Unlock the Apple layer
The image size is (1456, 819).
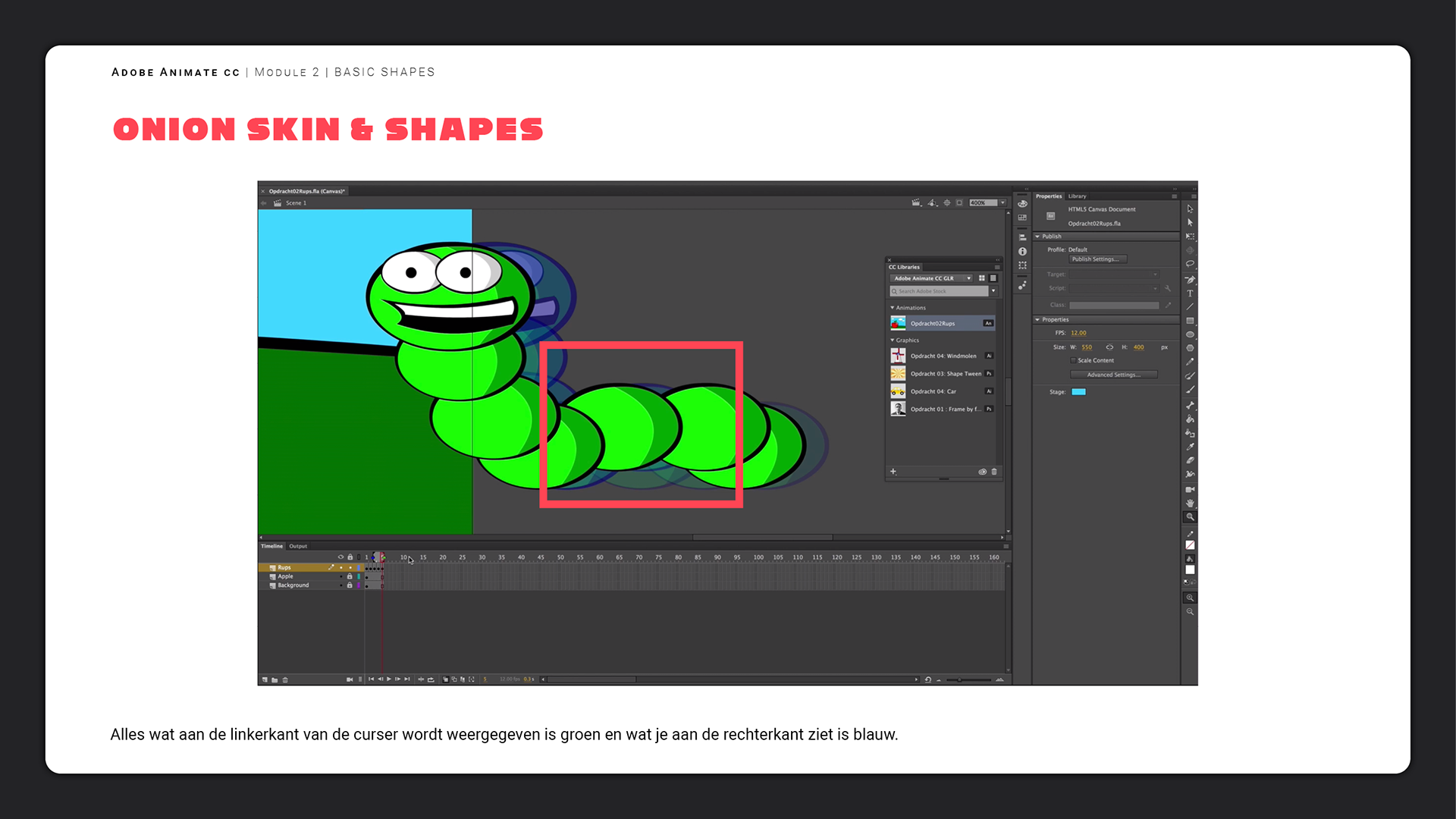click(350, 576)
